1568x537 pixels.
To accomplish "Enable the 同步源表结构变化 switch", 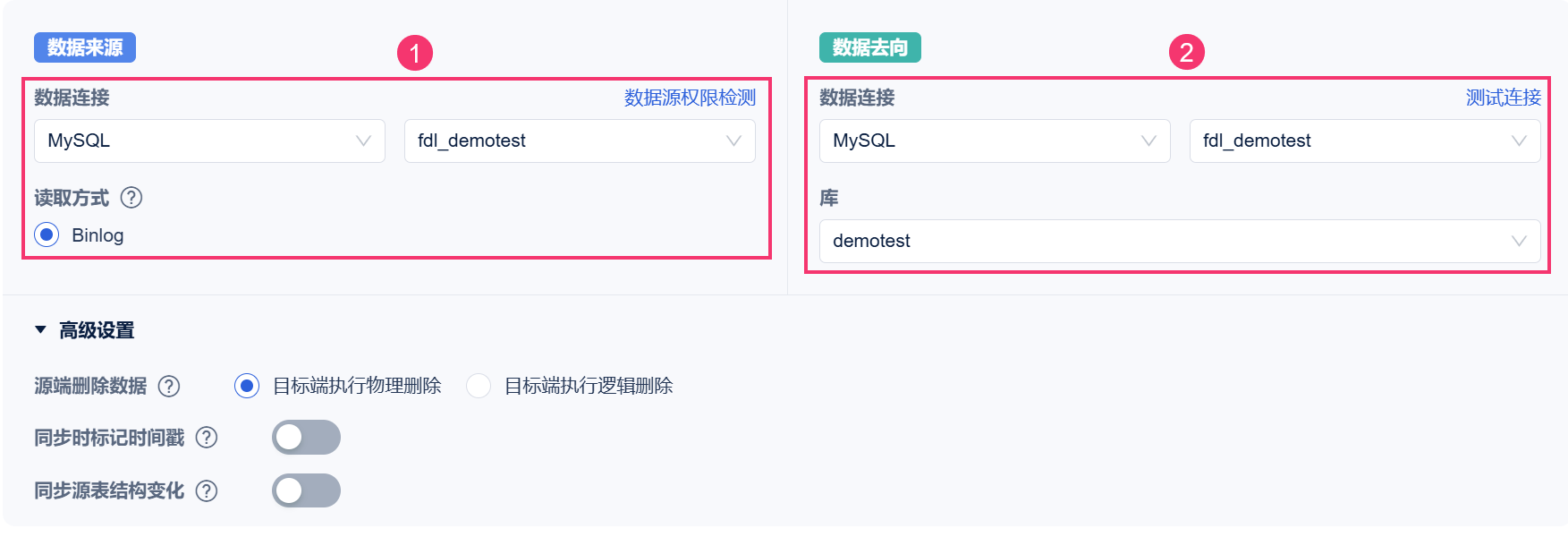I will click(x=306, y=490).
